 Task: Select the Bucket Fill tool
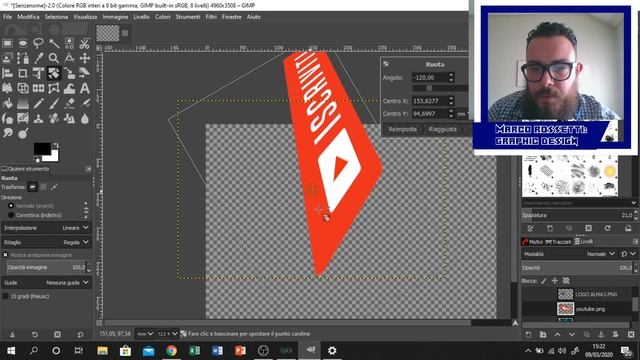[x=7, y=103]
